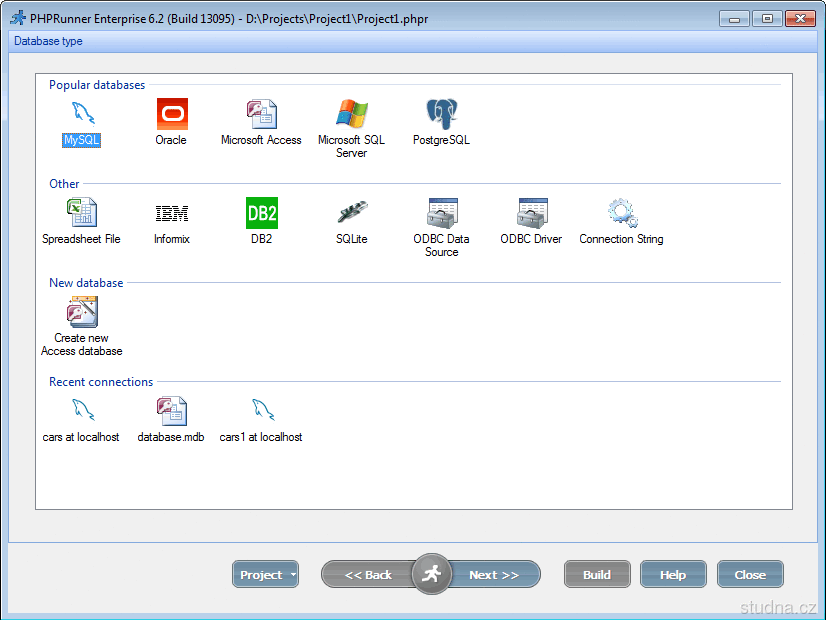The height and width of the screenshot is (620, 826).
Task: Expand the Project dropdown button
Action: pyautogui.click(x=266, y=575)
